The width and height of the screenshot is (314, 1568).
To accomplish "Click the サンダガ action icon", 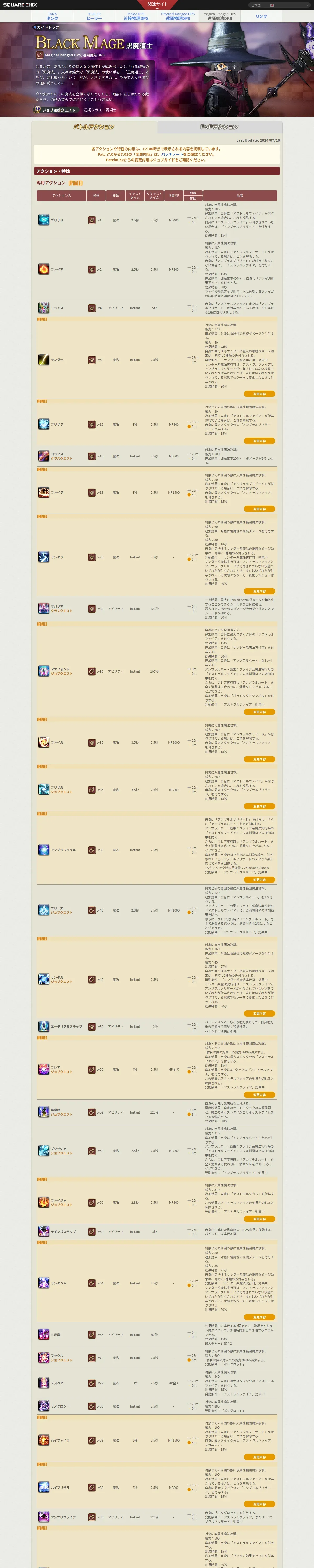I will click(x=44, y=979).
